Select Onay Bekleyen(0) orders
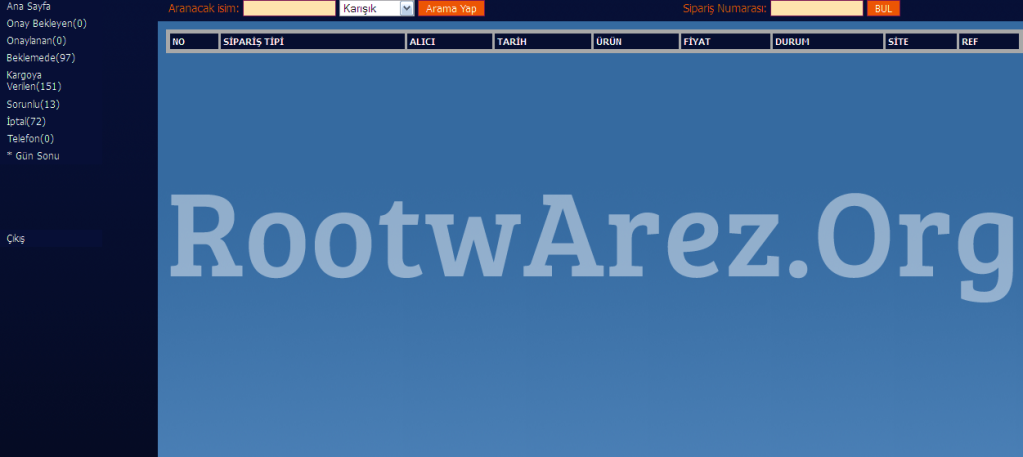This screenshot has width=1023, height=457. (46, 23)
